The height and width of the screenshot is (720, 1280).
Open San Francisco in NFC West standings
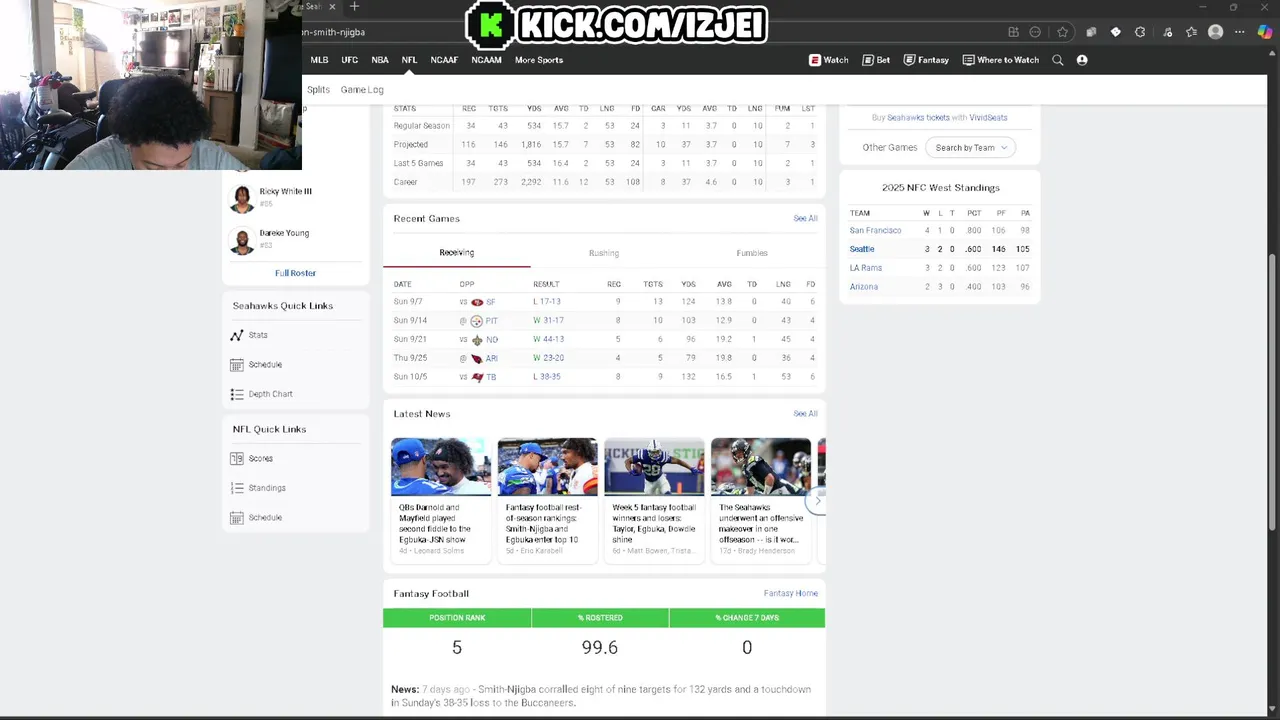pyautogui.click(x=875, y=231)
